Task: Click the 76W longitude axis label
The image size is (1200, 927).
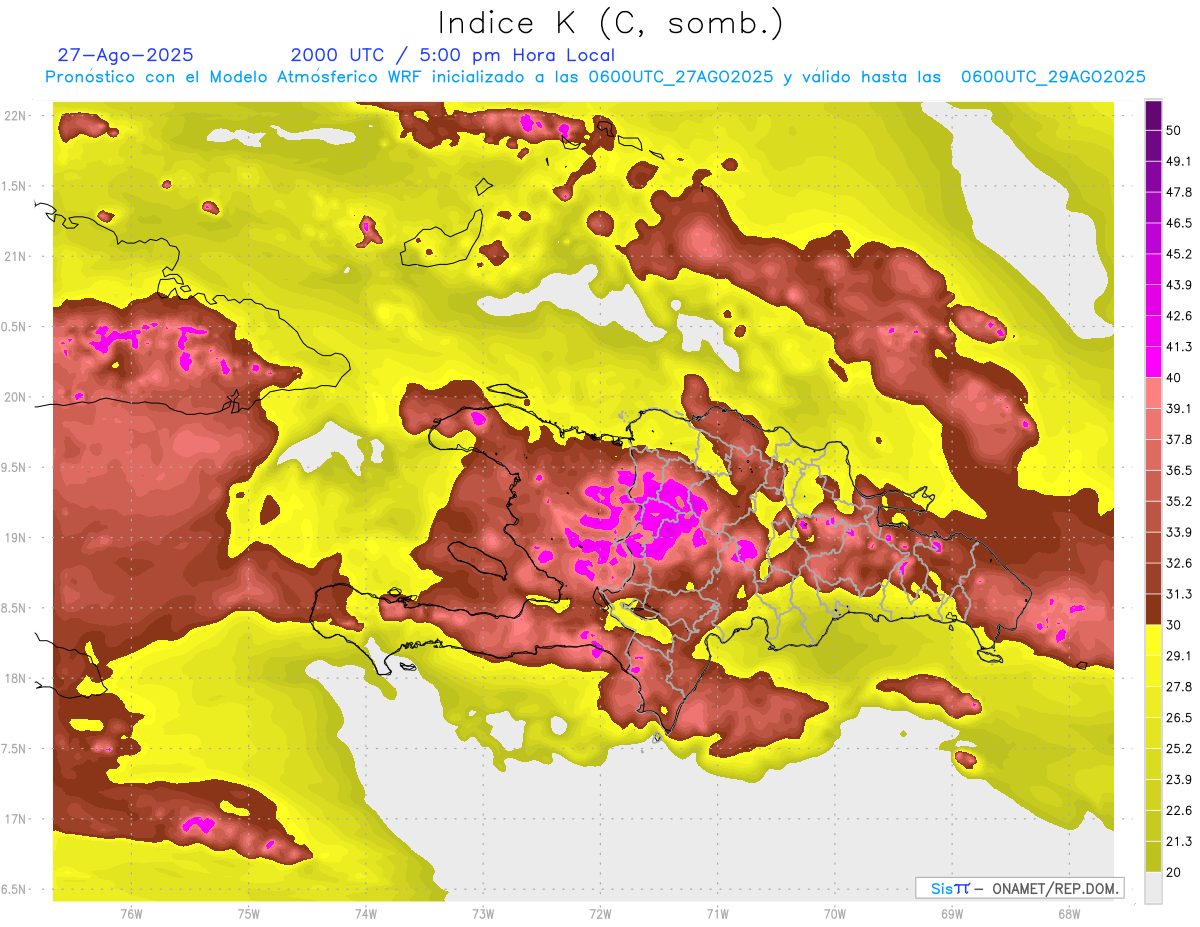Action: pos(131,913)
